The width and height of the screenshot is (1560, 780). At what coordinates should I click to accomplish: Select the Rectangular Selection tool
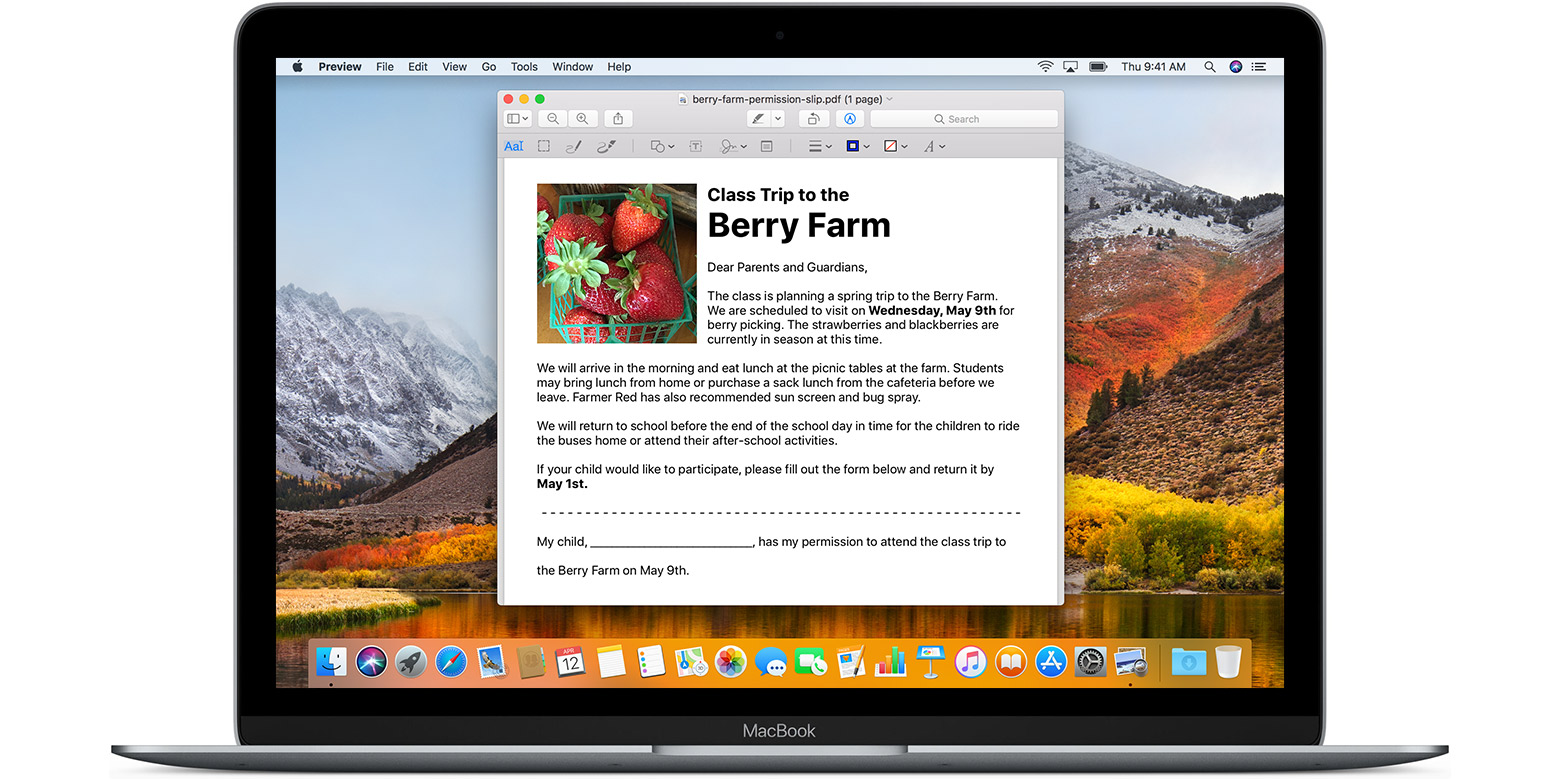[x=543, y=146]
